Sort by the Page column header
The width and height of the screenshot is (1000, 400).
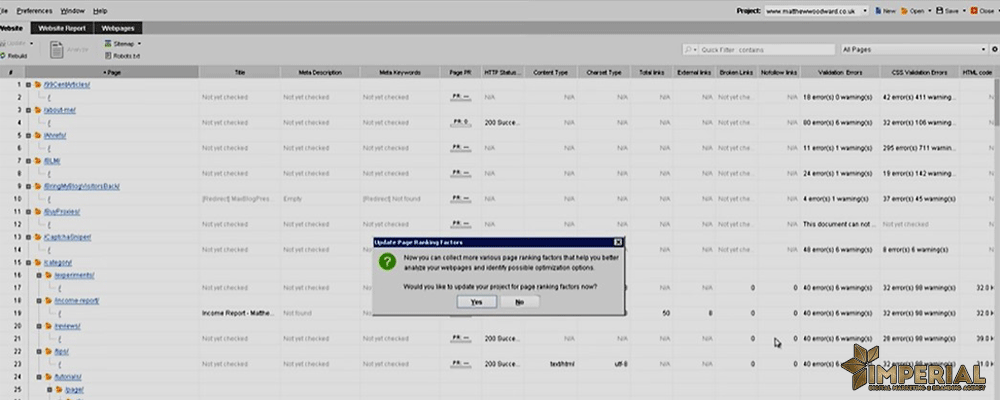coord(112,72)
